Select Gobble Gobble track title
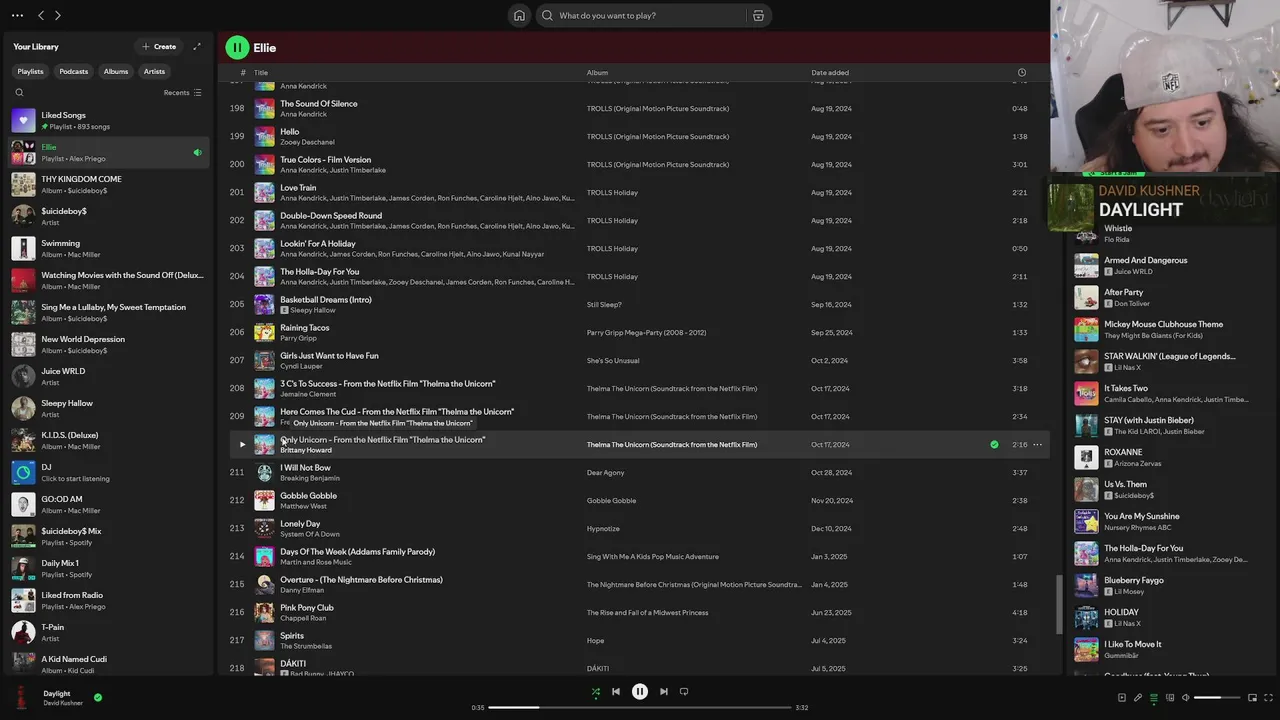This screenshot has width=1280, height=720. pos(308,495)
